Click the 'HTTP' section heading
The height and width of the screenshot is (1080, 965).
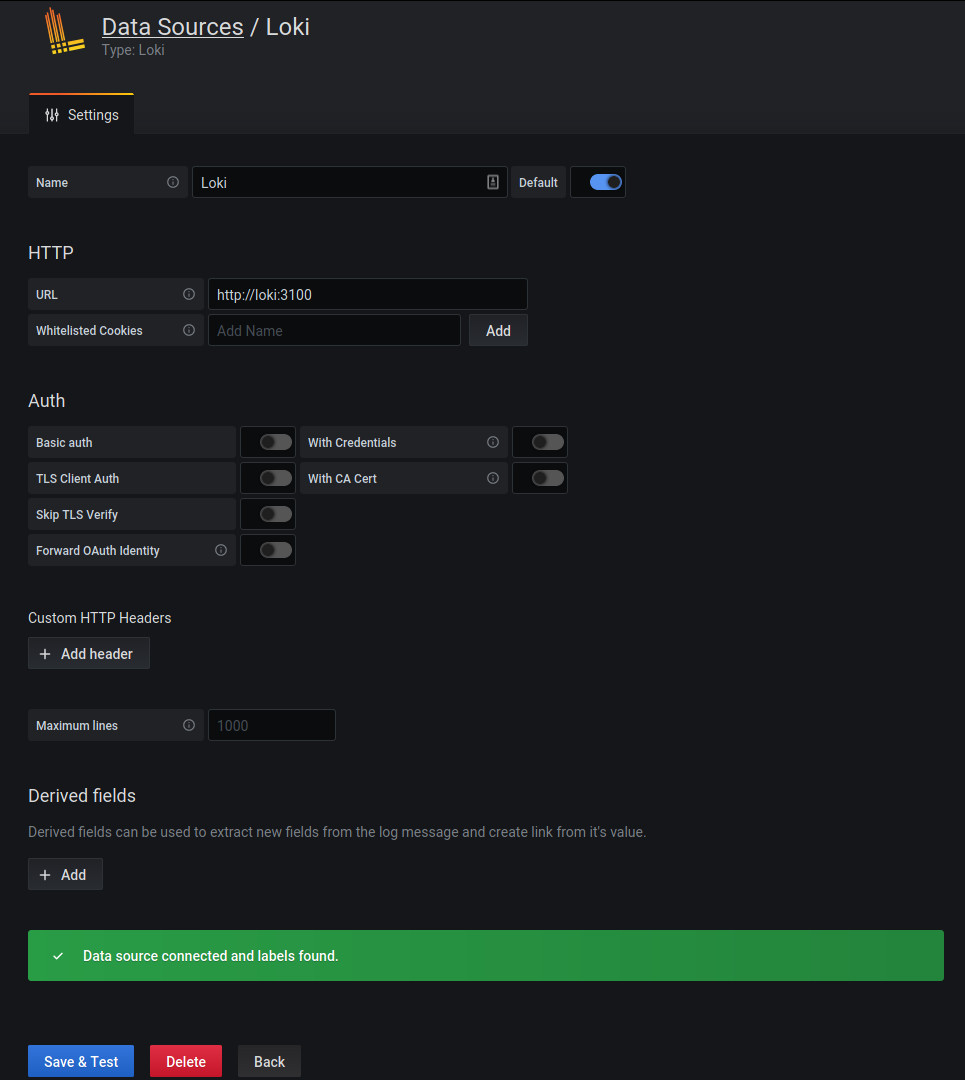point(51,252)
